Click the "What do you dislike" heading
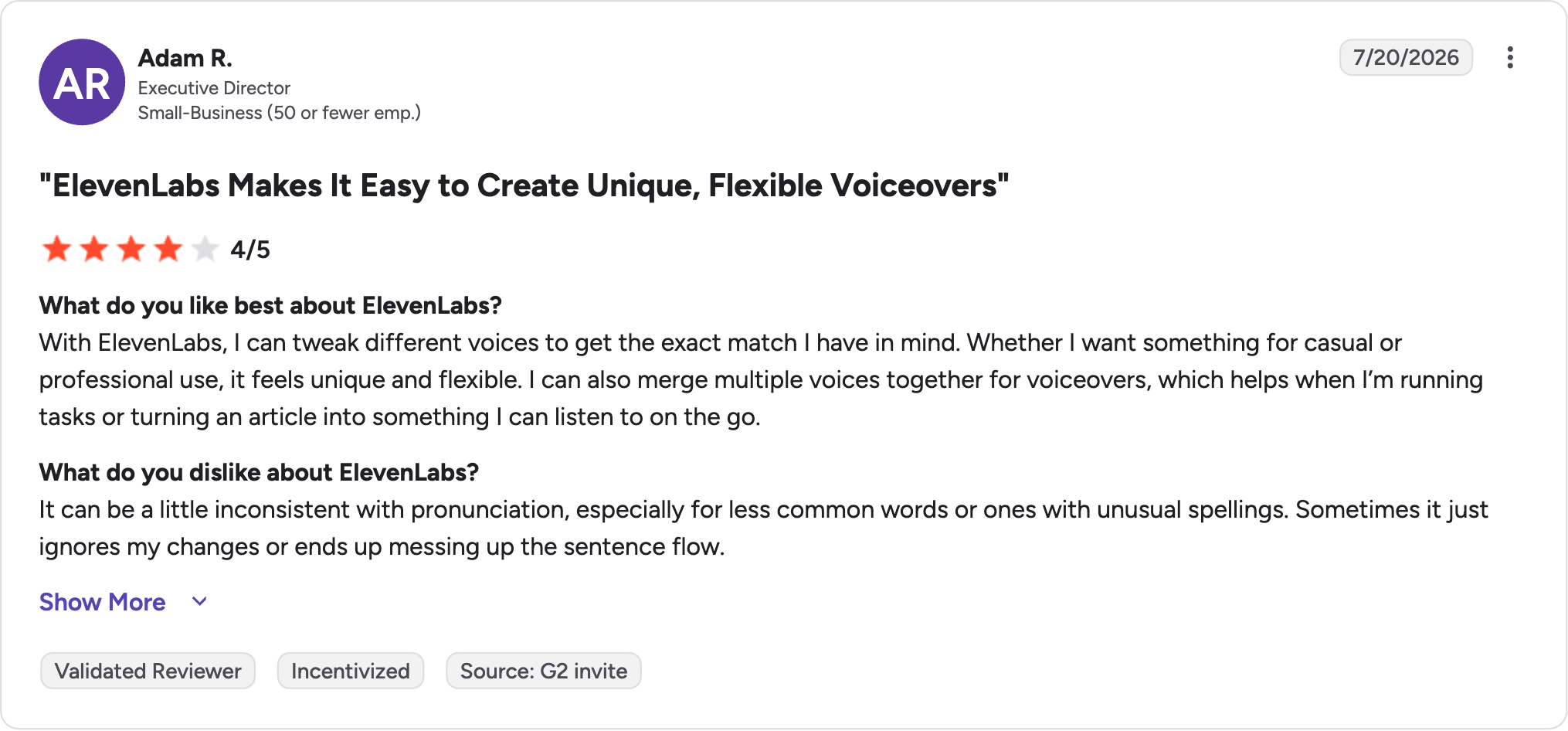The image size is (1568, 731). (259, 473)
